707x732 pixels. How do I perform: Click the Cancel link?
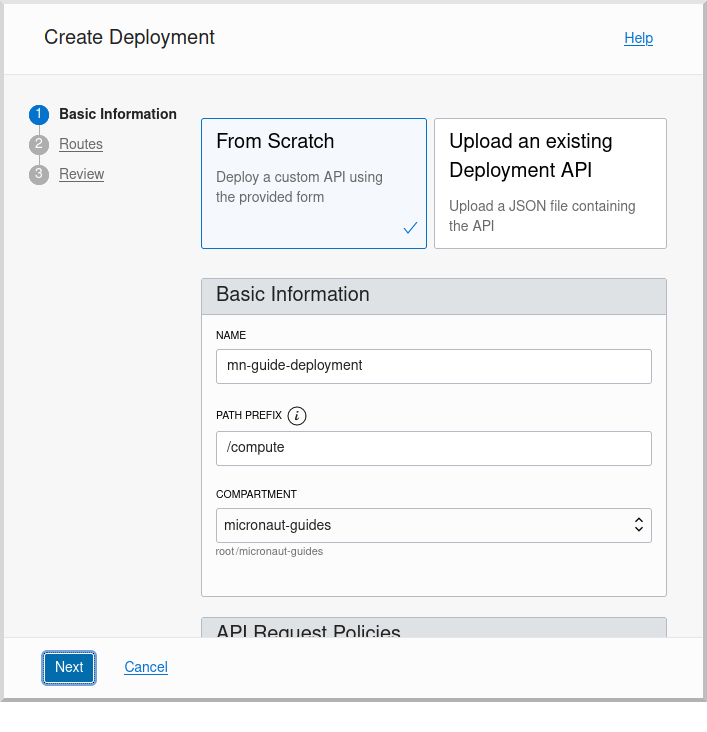click(146, 667)
